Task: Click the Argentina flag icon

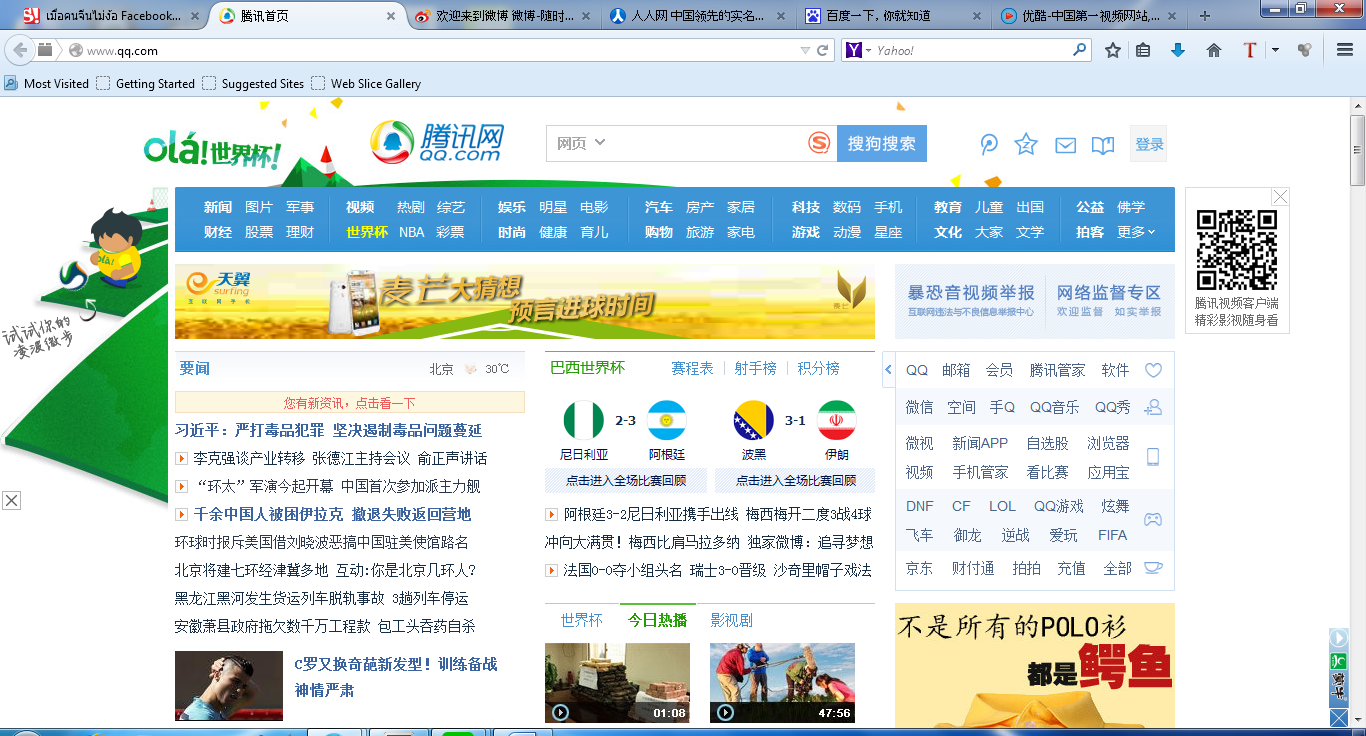Action: coord(666,421)
